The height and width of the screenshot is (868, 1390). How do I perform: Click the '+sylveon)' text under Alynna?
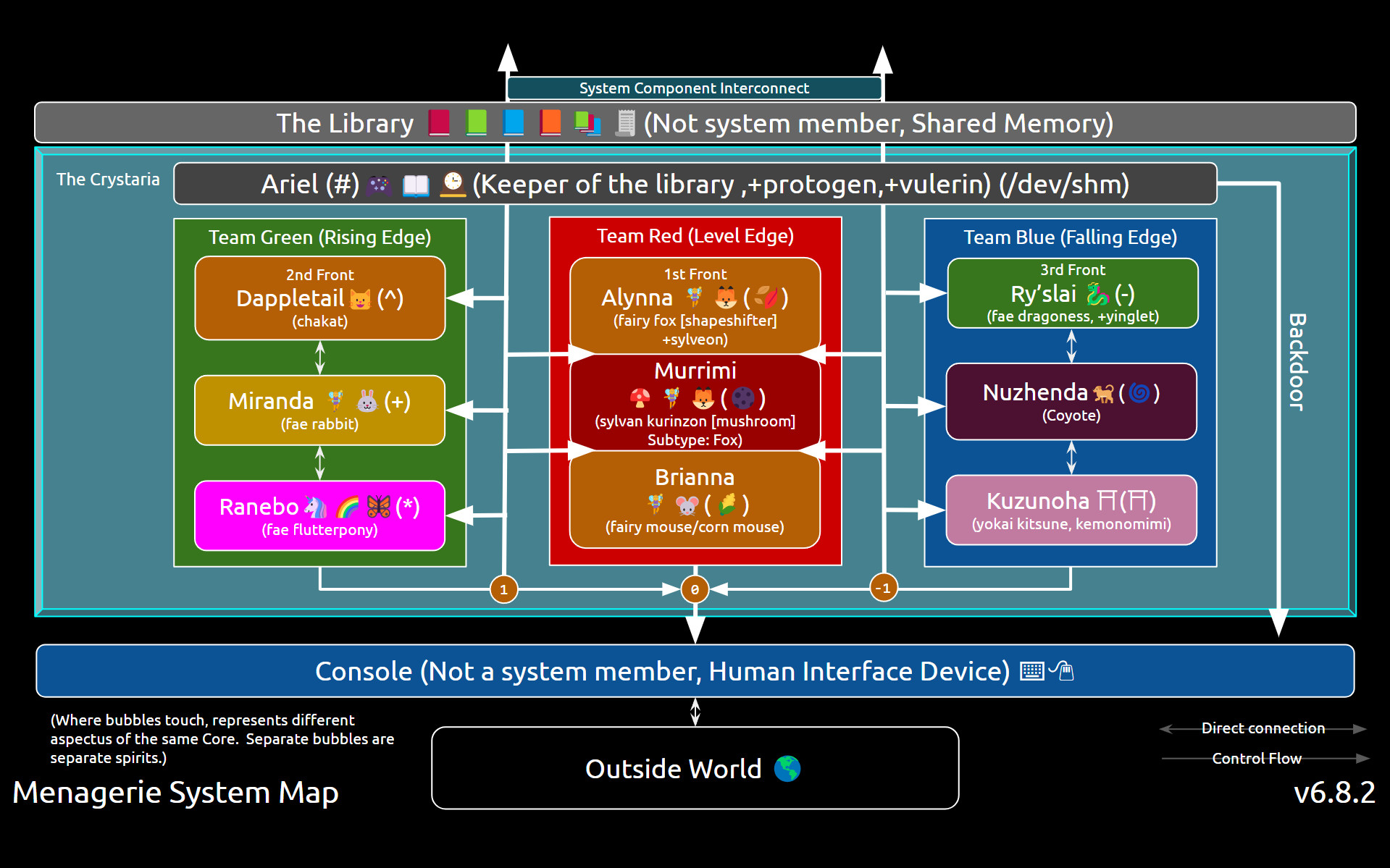[695, 340]
